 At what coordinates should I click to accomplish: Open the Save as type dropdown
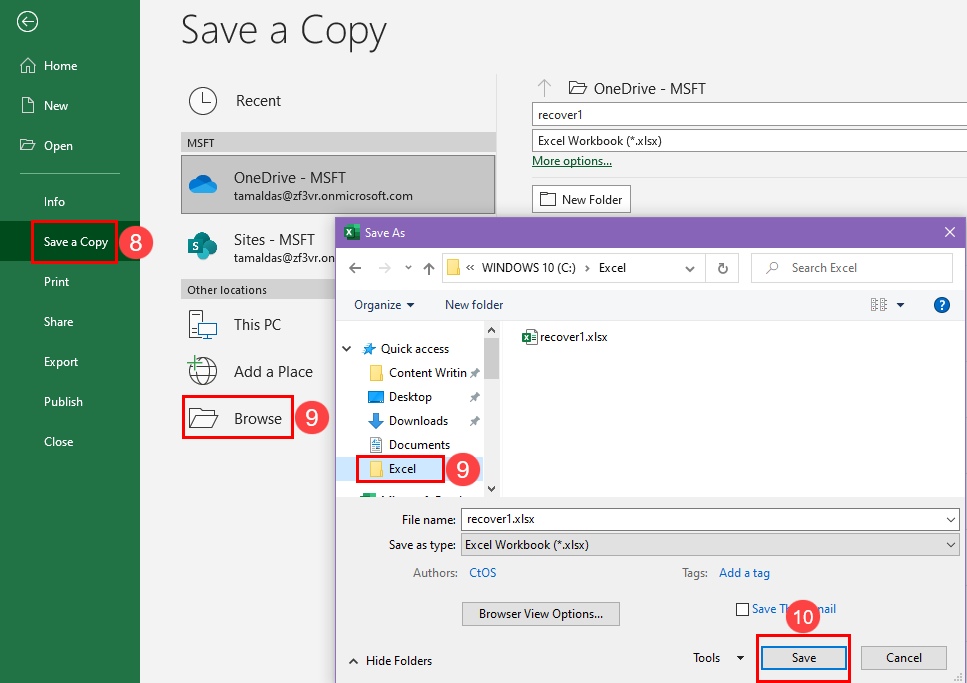coord(710,545)
